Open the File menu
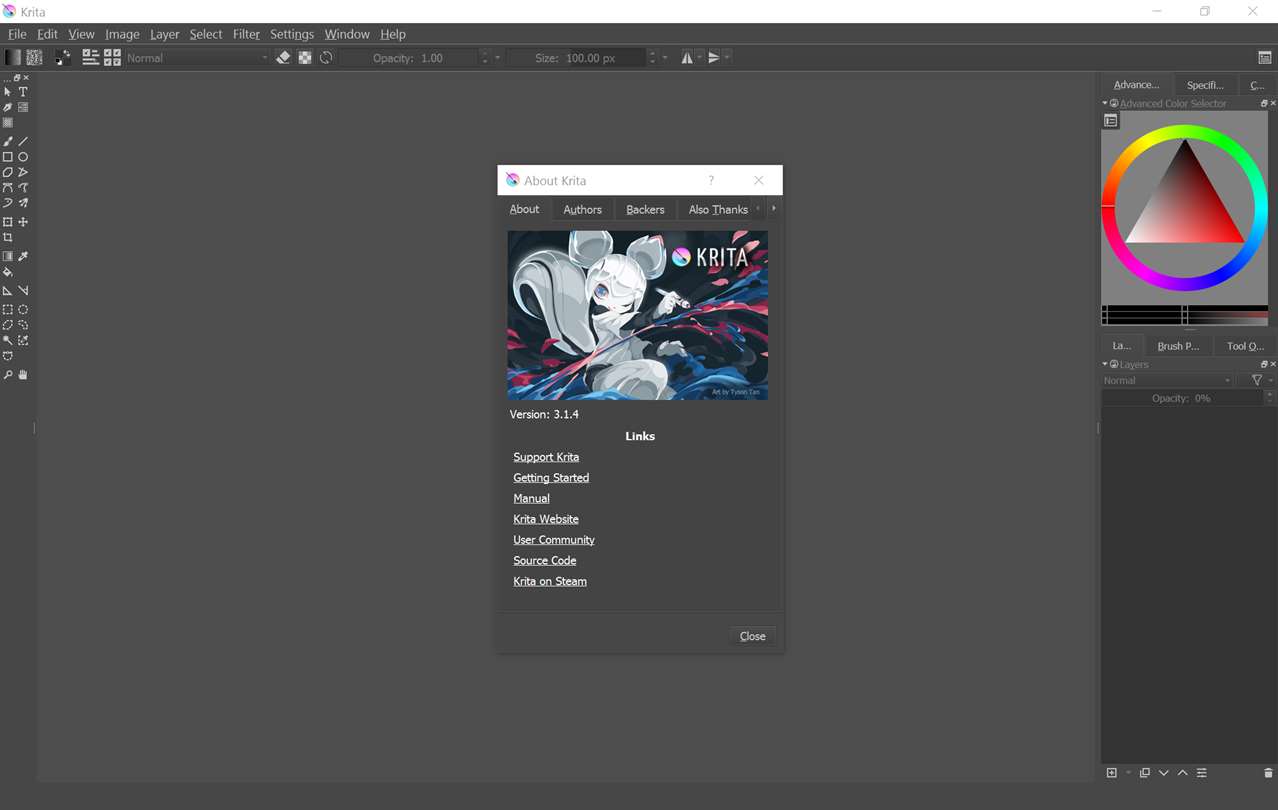This screenshot has width=1278, height=810. 17,34
